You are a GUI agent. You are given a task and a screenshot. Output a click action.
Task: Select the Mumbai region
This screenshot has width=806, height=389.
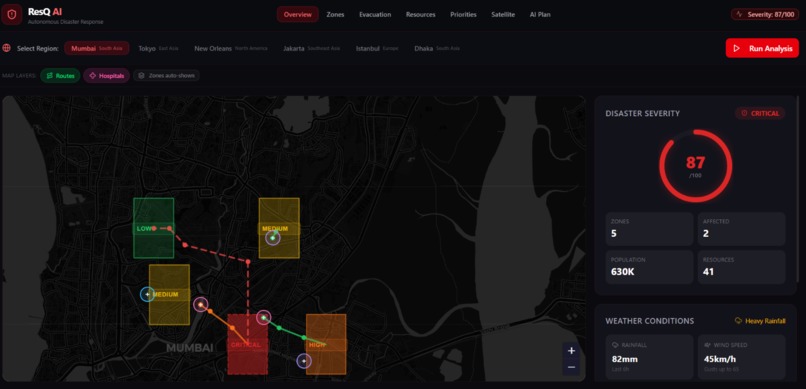click(x=96, y=48)
